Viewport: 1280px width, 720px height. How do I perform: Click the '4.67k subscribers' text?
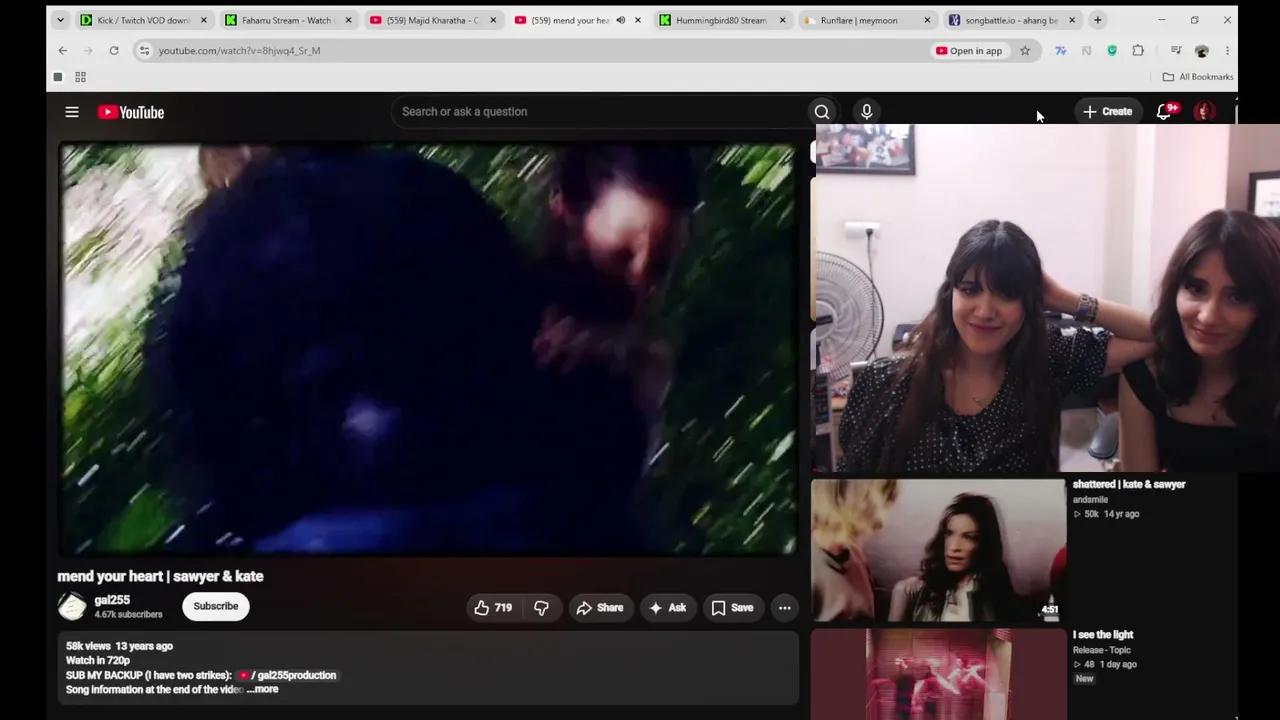[x=128, y=614]
